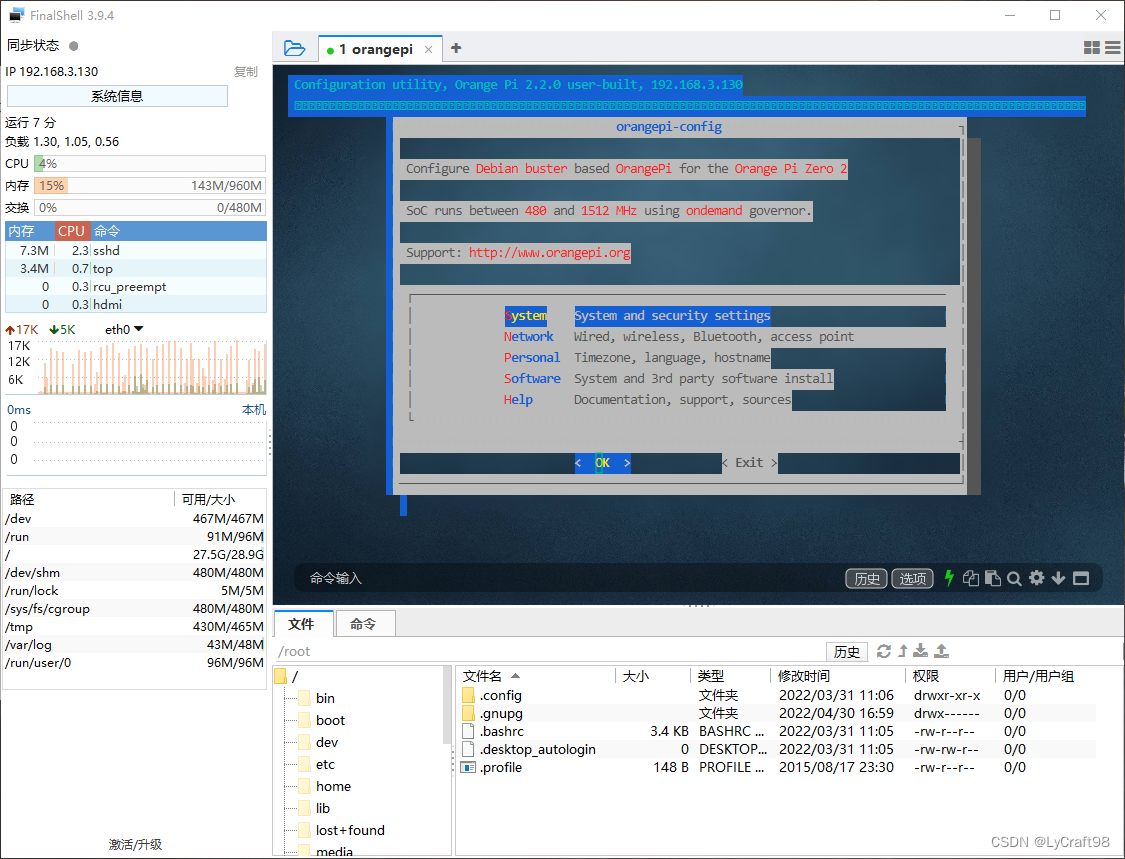Click the .profile file icon

469,767
